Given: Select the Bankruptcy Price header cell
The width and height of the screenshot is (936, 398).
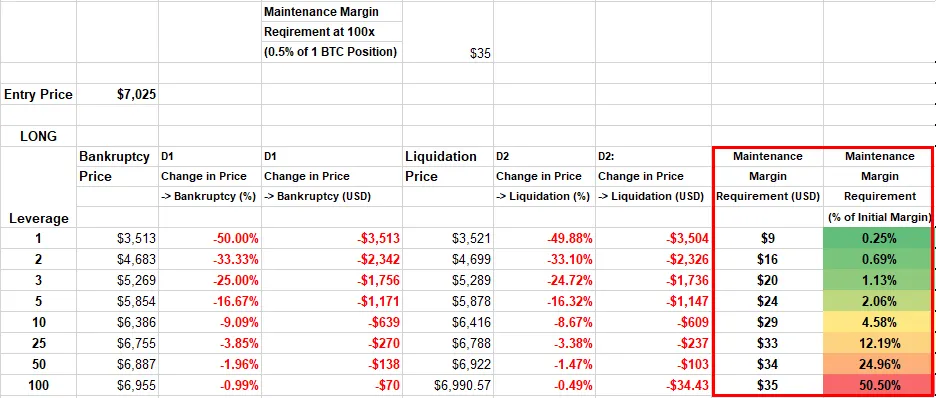Looking at the screenshot, I should 118,166.
